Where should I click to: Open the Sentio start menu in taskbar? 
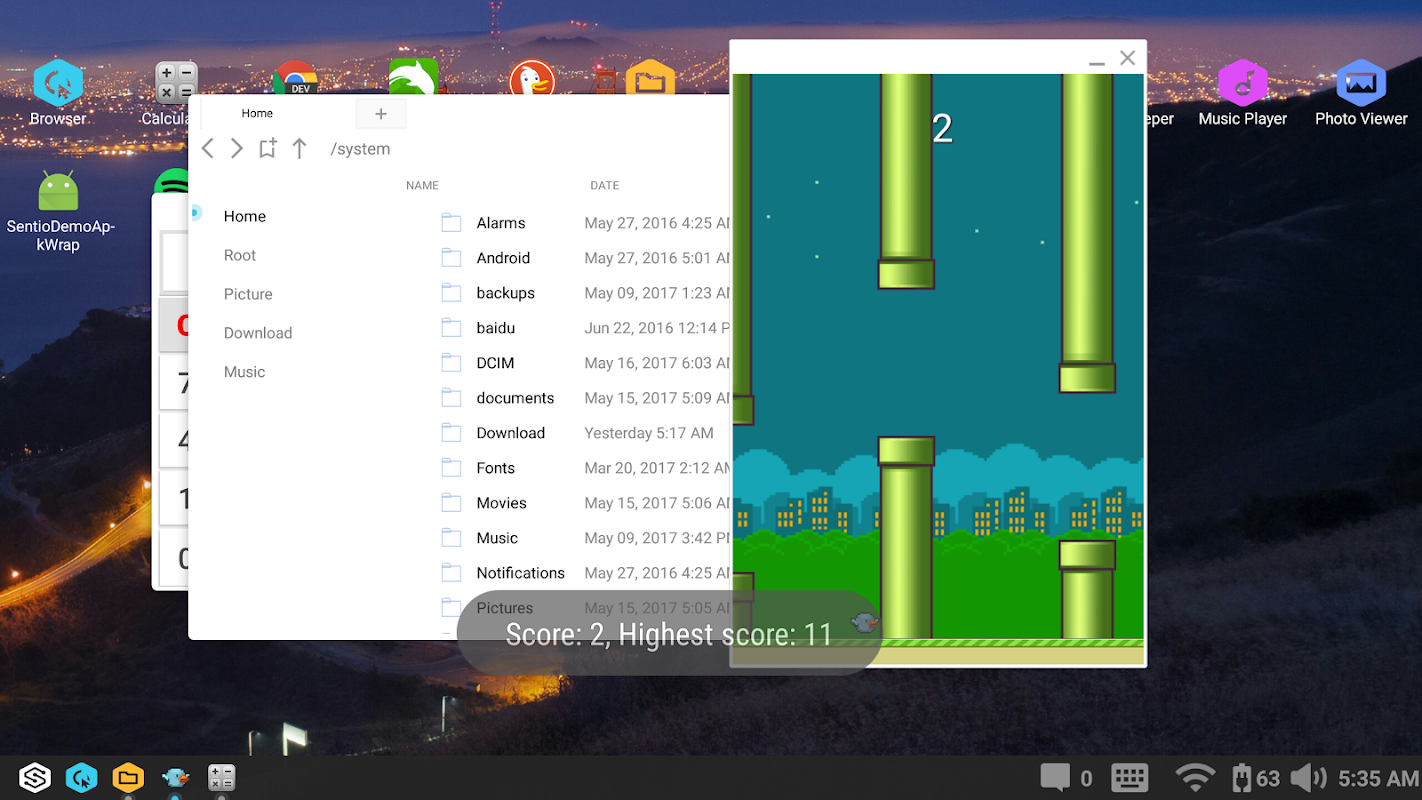(x=35, y=778)
